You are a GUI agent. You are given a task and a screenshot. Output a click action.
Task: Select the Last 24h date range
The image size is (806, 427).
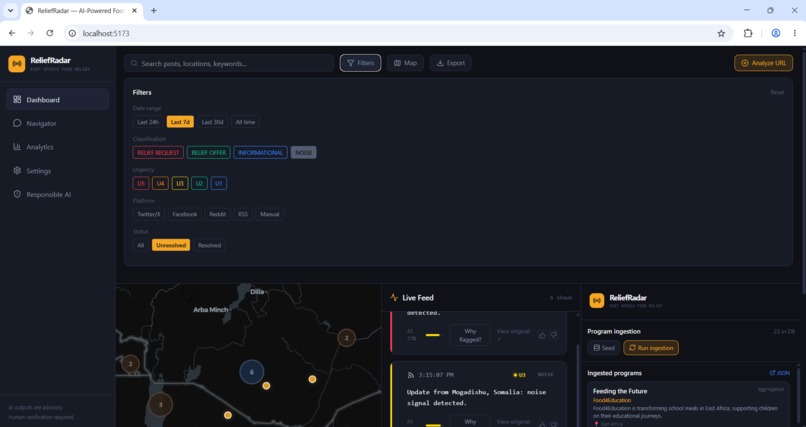[x=148, y=122]
